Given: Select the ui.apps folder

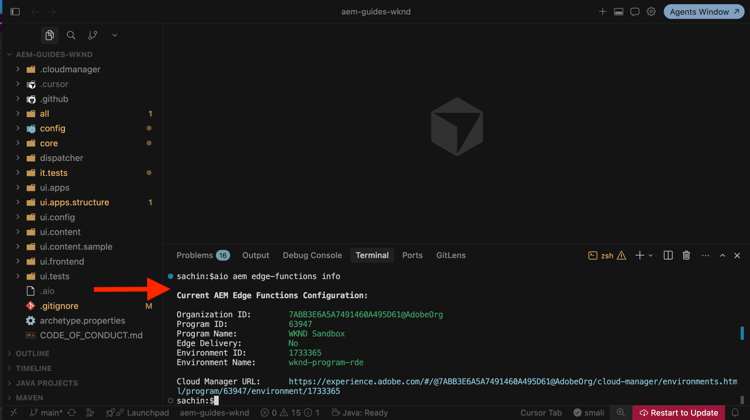Looking at the screenshot, I should 55,188.
